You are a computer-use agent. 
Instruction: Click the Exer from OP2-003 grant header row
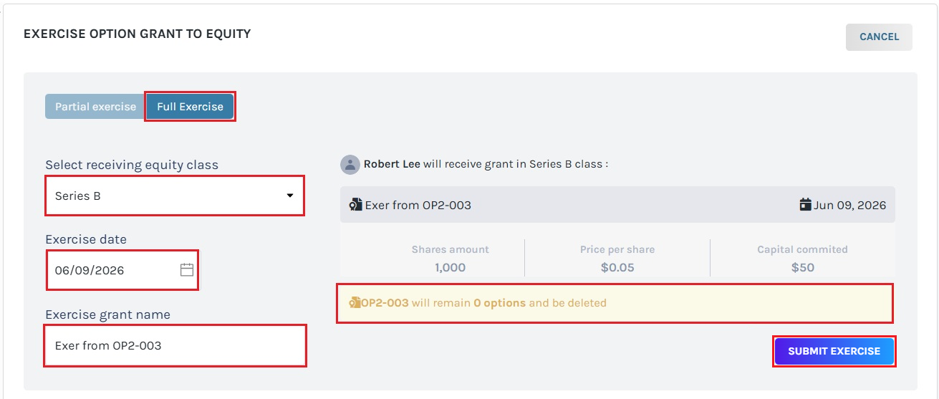617,205
